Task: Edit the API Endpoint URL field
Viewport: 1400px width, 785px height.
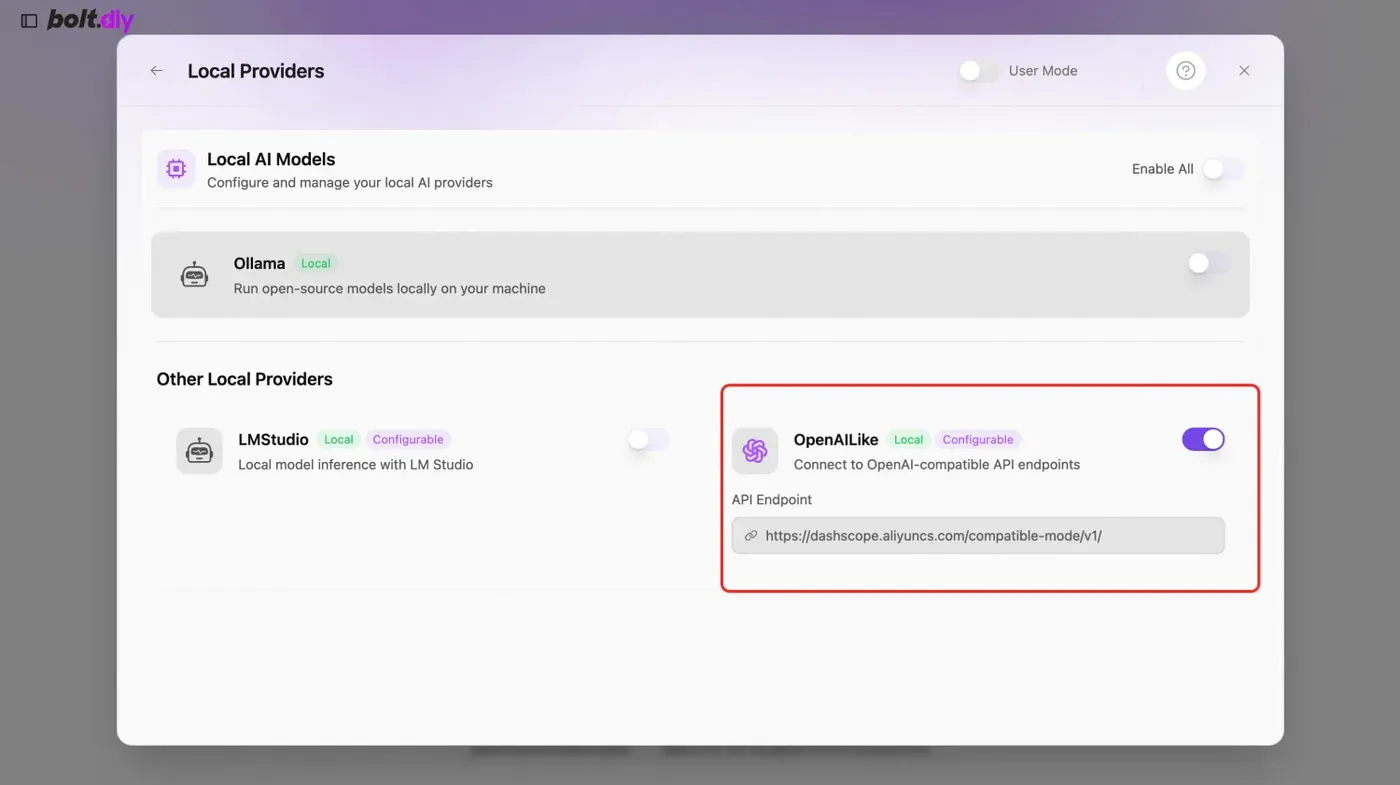Action: point(978,536)
